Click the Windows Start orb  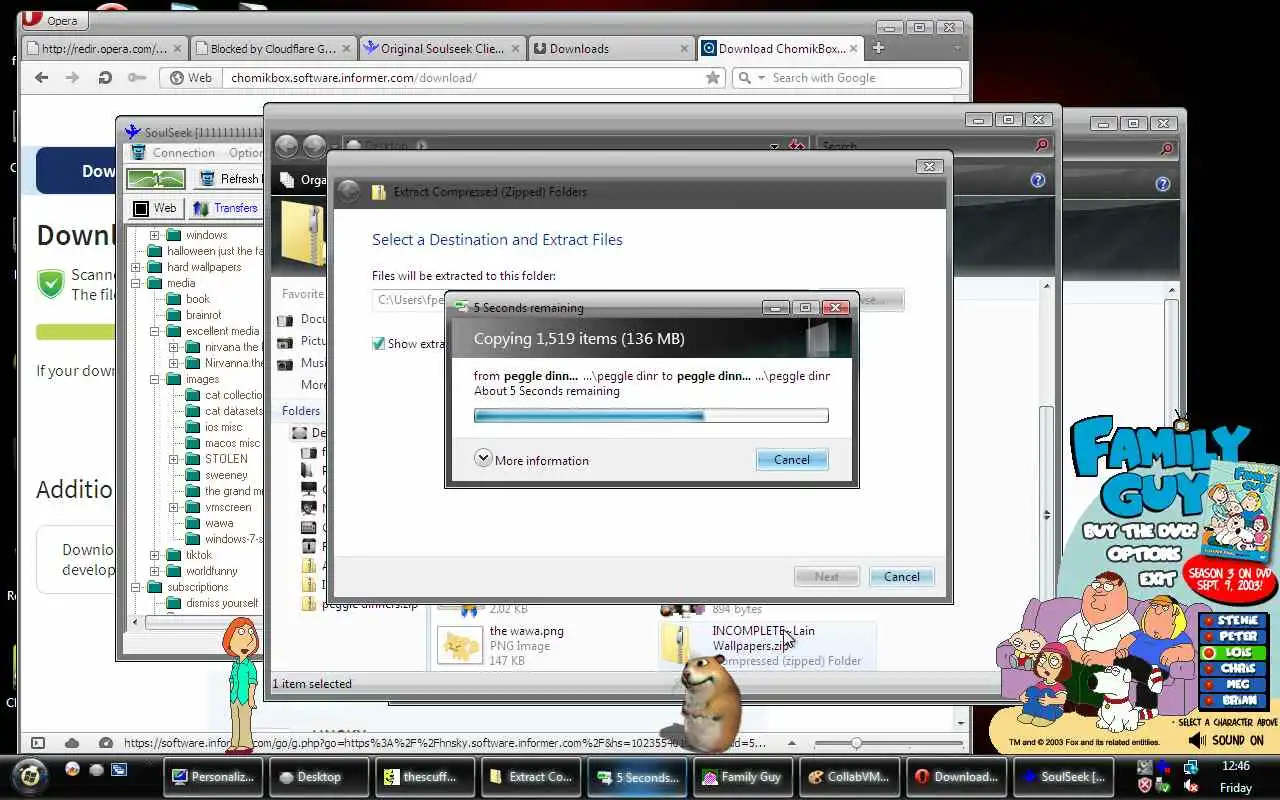pyautogui.click(x=29, y=776)
